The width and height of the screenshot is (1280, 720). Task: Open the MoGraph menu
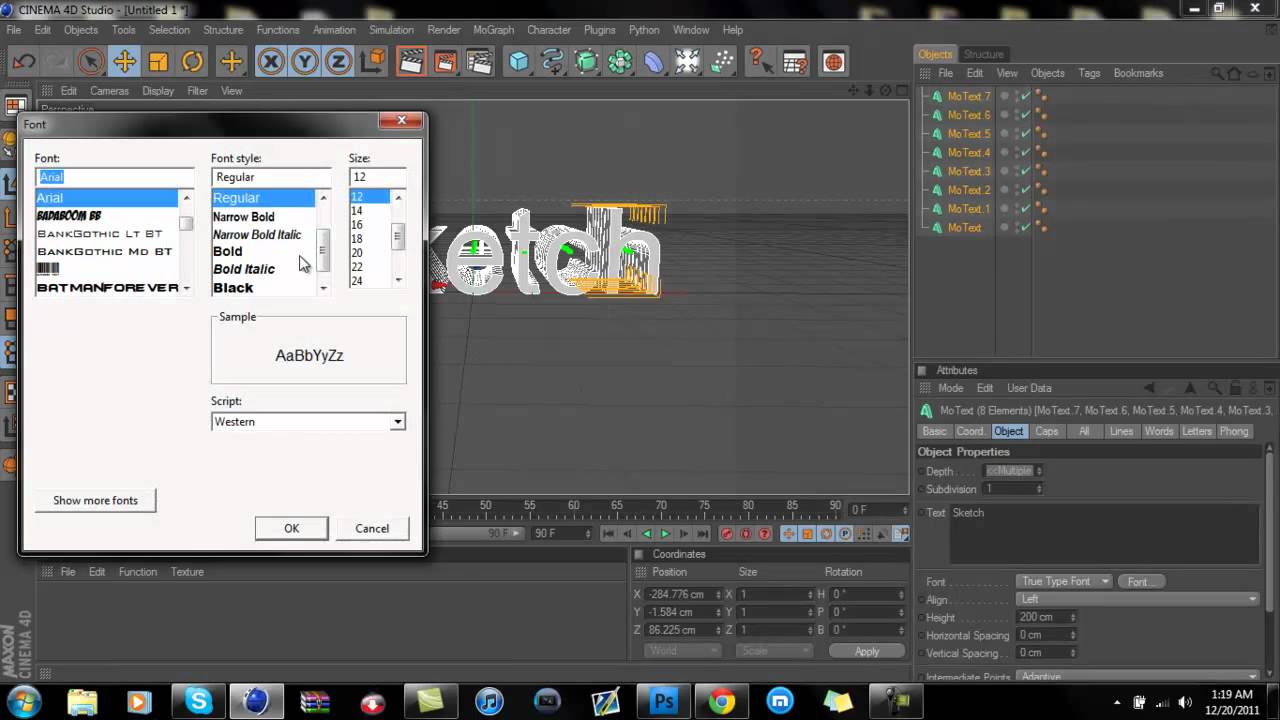[493, 30]
